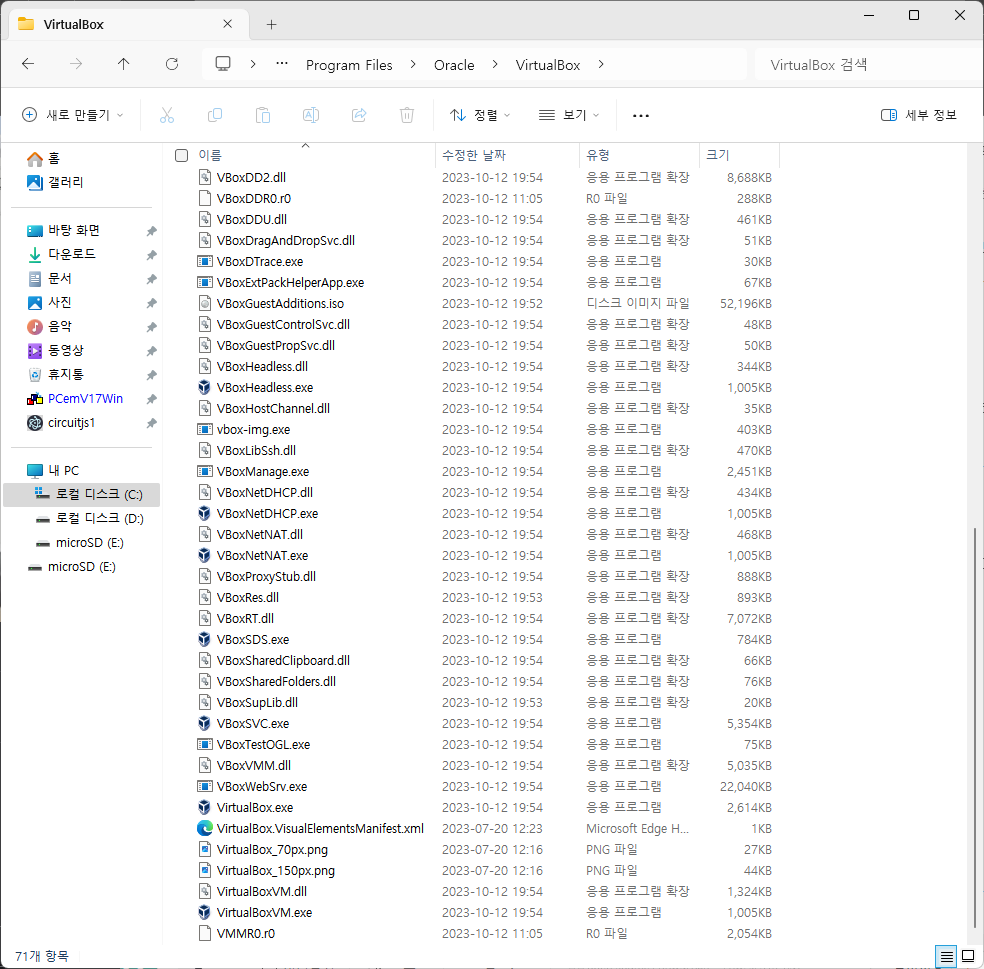Unpin Downloads using its pin icon

(151, 255)
